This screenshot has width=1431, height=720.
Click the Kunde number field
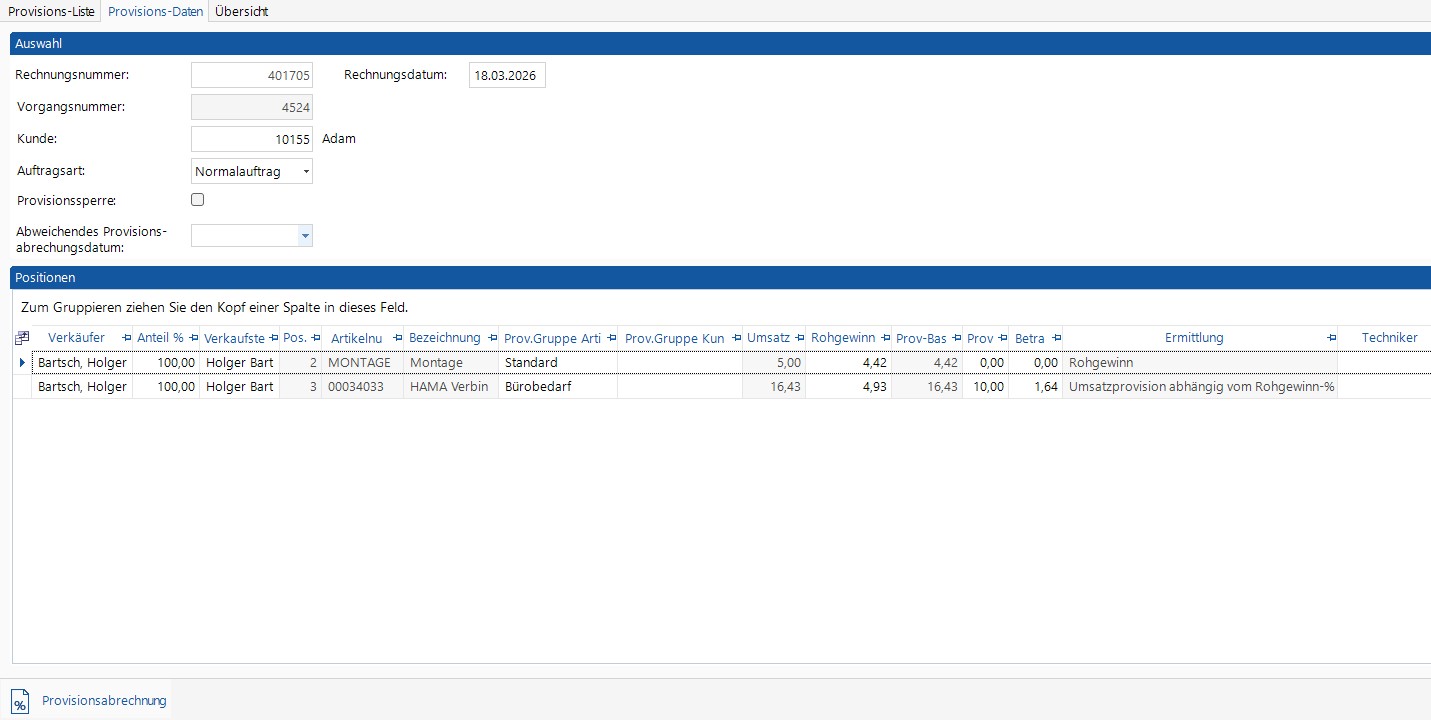point(251,139)
